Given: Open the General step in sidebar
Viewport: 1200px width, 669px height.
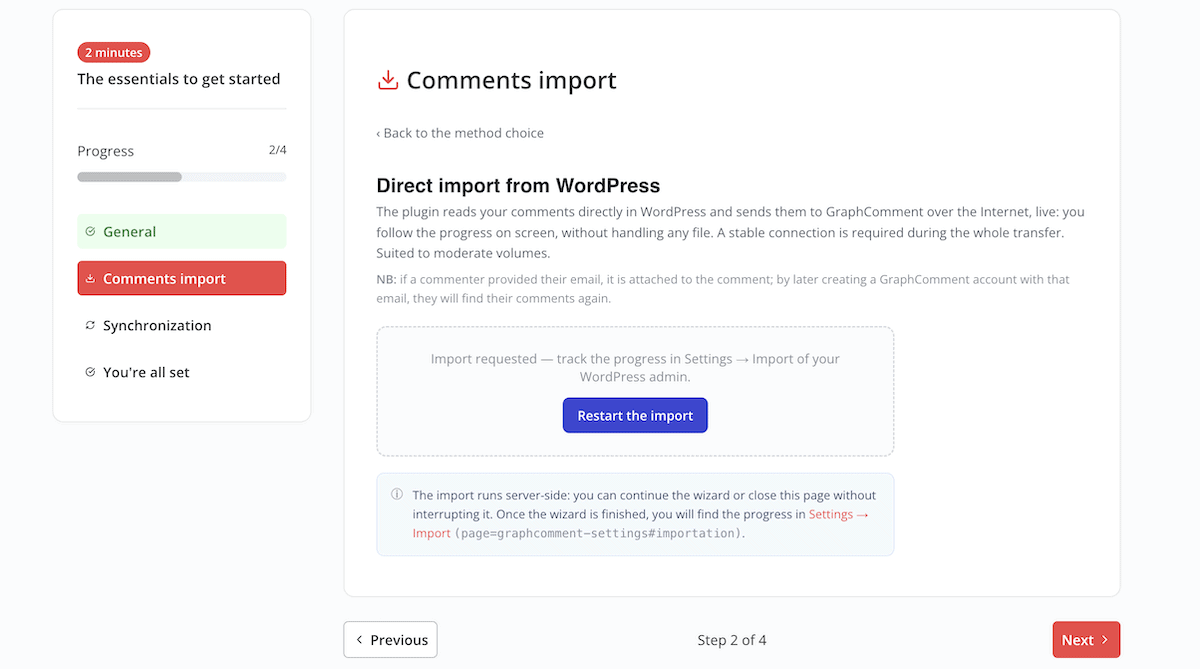Looking at the screenshot, I should coord(182,231).
